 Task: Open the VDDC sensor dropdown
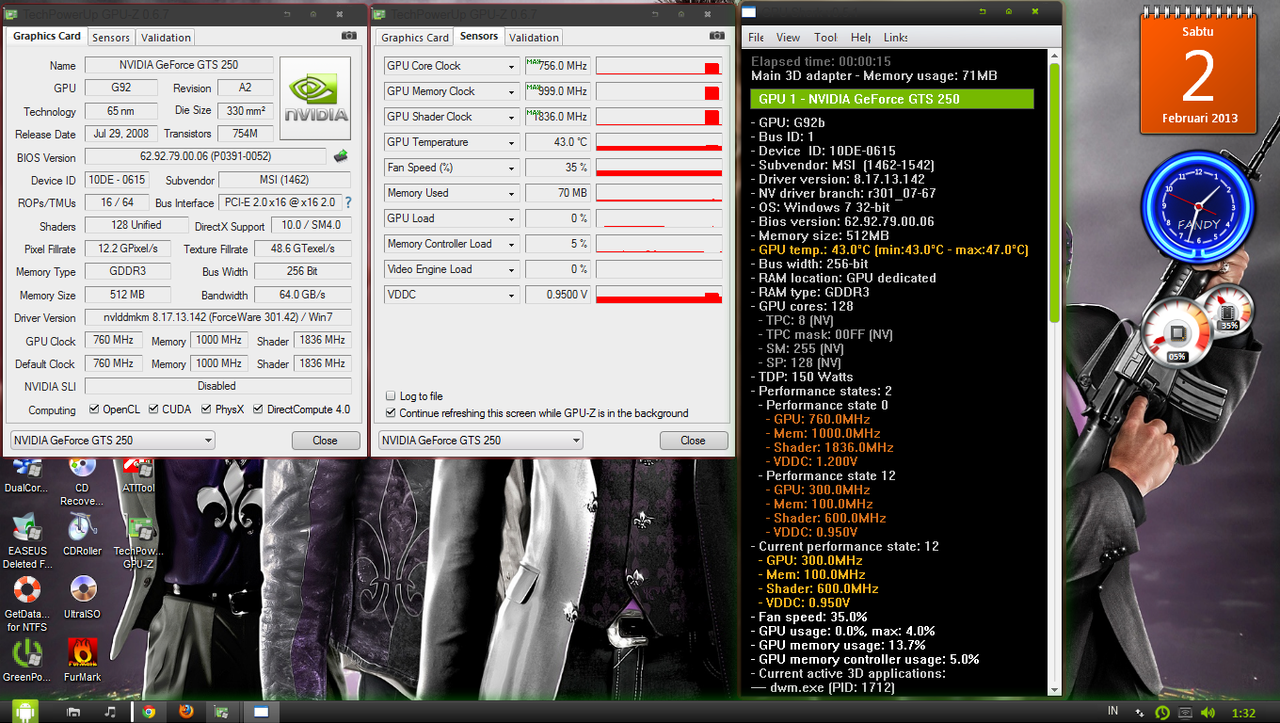tap(512, 295)
